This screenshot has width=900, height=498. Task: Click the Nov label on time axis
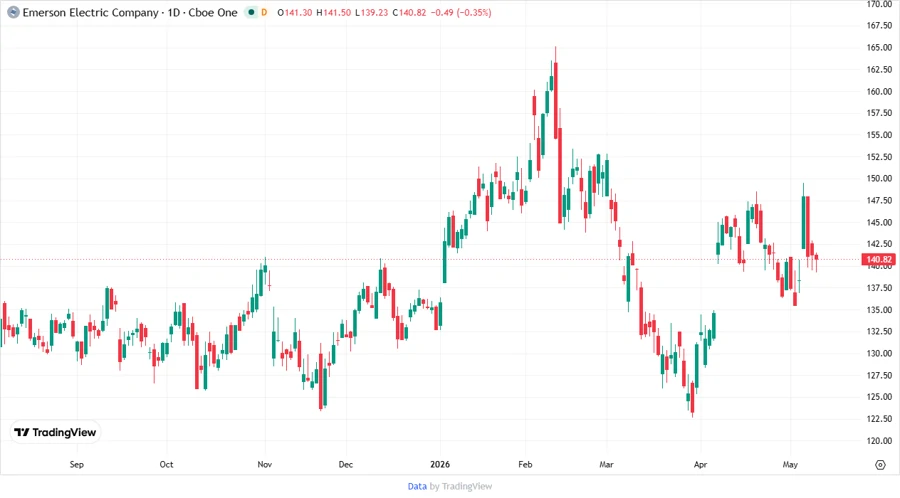tap(265, 464)
